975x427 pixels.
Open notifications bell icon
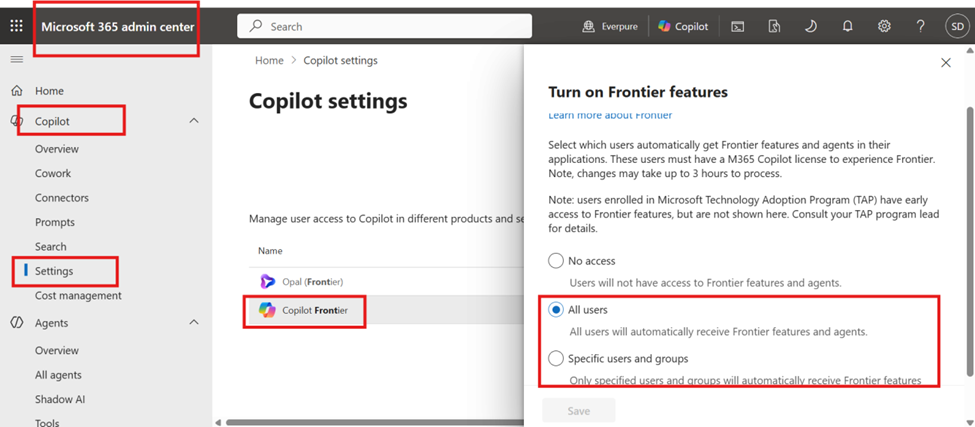pyautogui.click(x=847, y=26)
